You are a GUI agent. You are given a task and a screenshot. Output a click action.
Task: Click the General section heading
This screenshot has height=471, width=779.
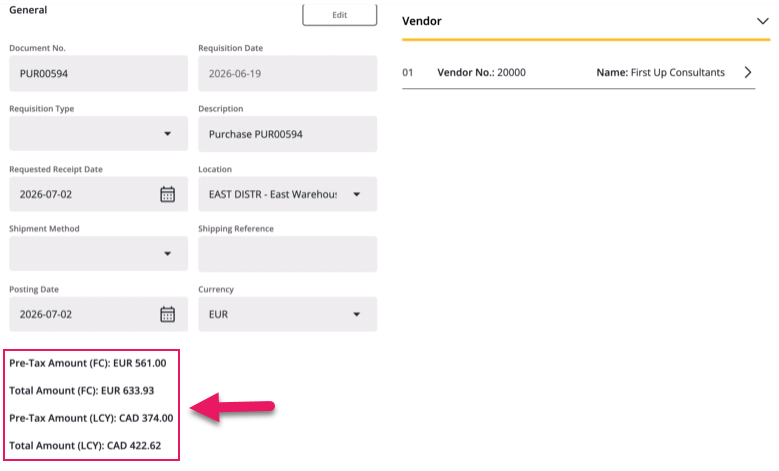(x=28, y=10)
